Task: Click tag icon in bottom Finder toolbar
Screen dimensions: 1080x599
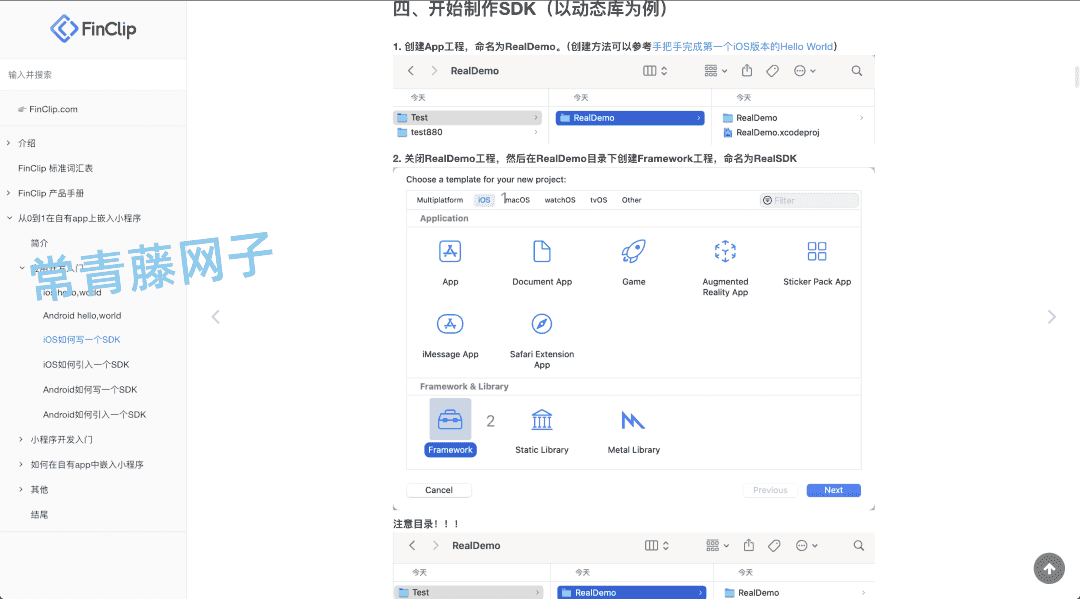Action: (x=774, y=545)
